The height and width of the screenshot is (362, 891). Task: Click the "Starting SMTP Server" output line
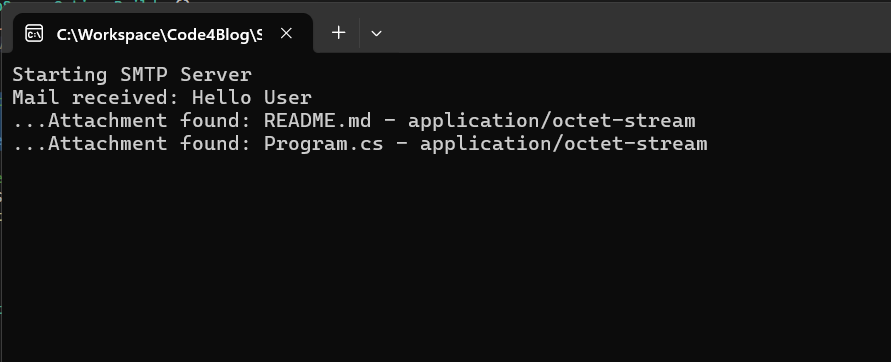tap(132, 75)
